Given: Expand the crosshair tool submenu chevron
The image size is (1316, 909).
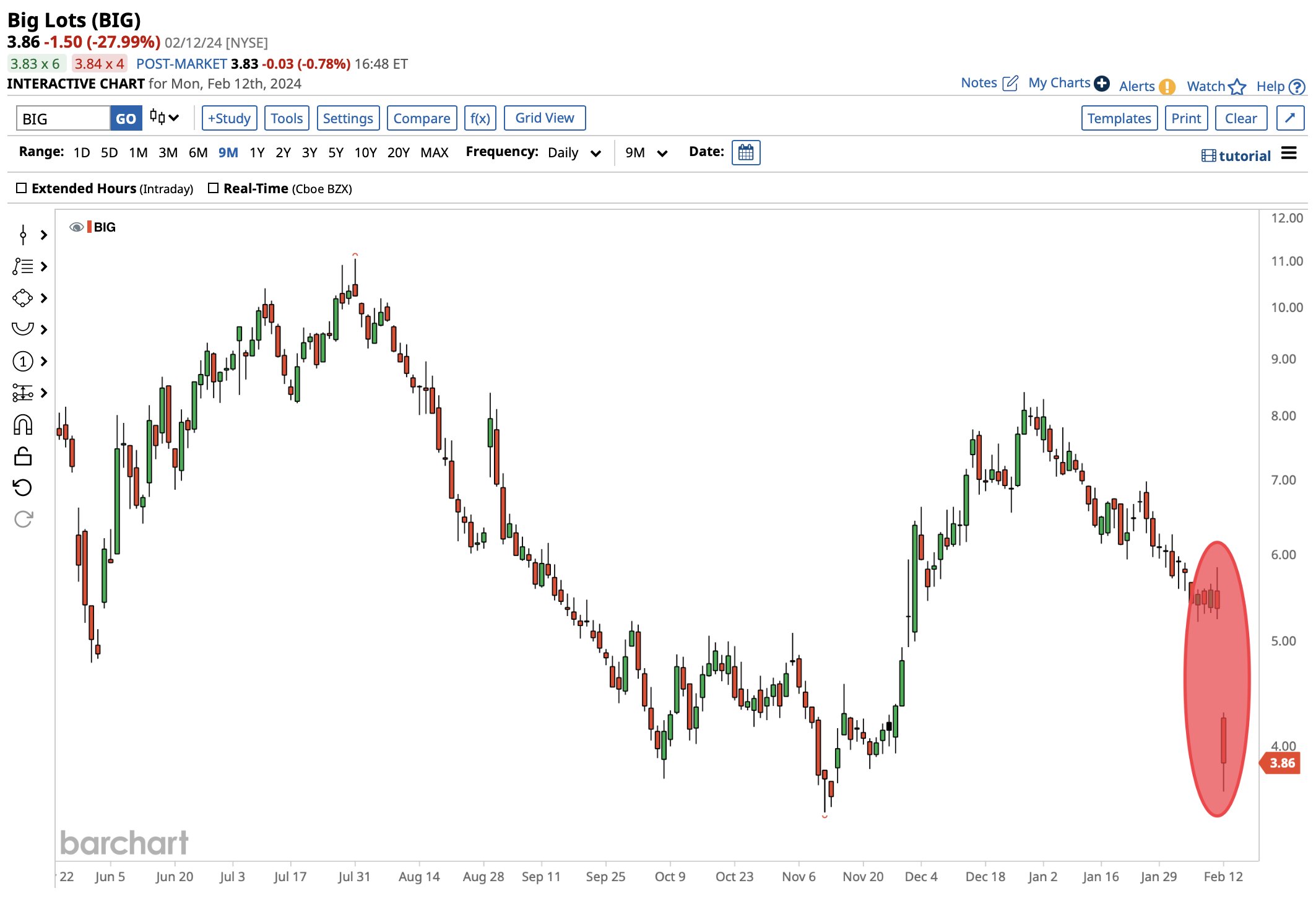Looking at the screenshot, I should coord(44,235).
